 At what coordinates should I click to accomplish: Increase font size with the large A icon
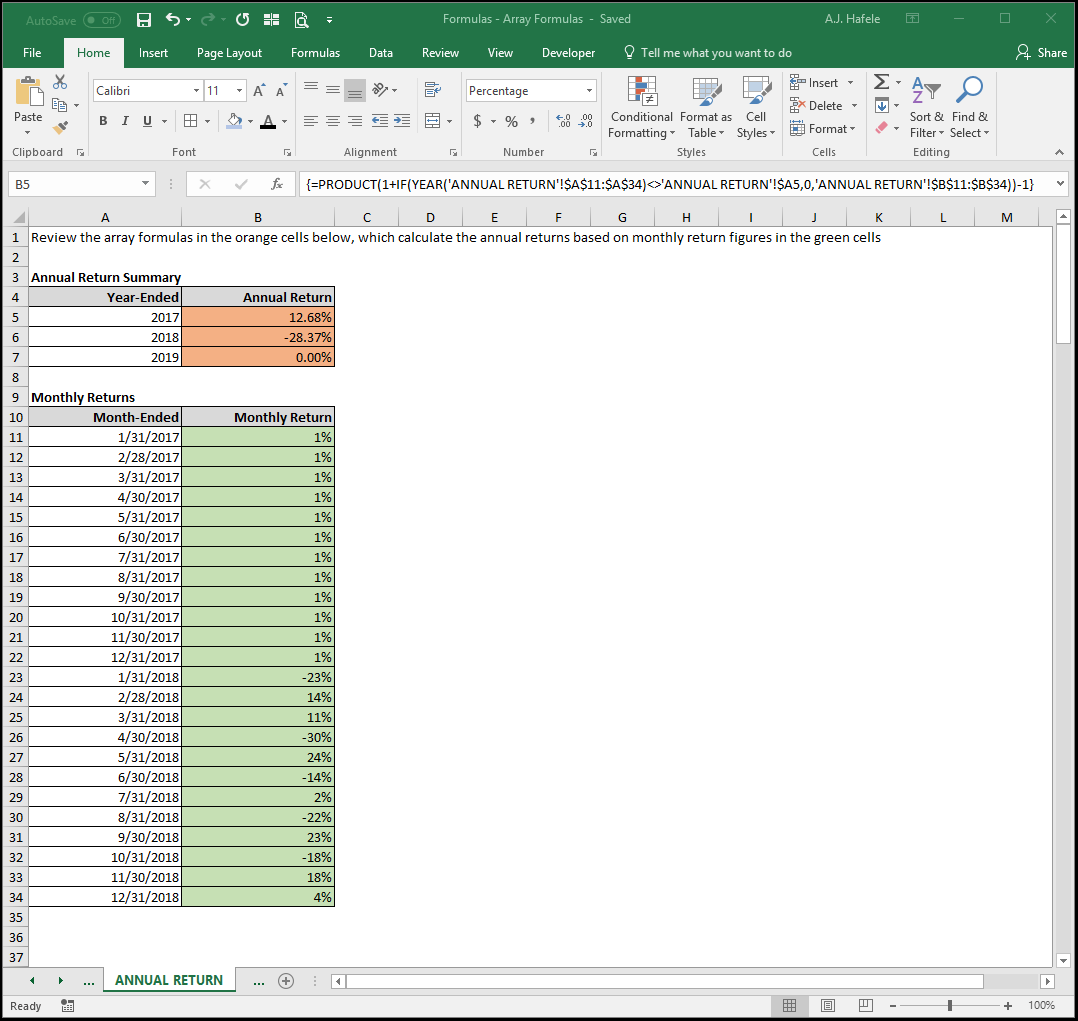(258, 90)
